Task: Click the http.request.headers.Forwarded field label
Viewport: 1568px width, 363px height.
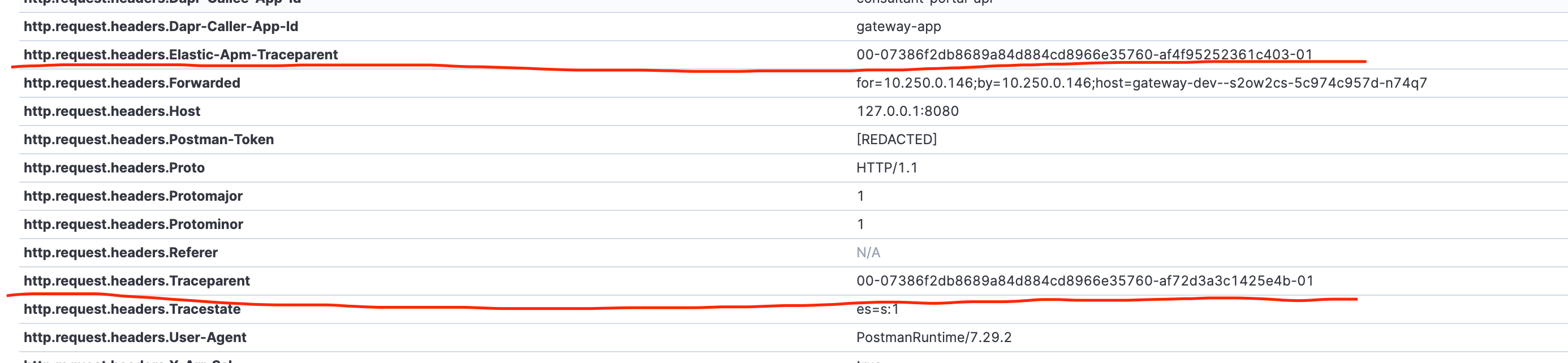Action: (131, 83)
